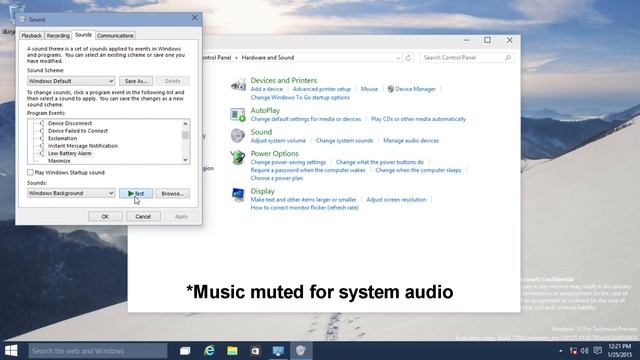
Task: Switch to the Recording tab
Action: (x=58, y=36)
